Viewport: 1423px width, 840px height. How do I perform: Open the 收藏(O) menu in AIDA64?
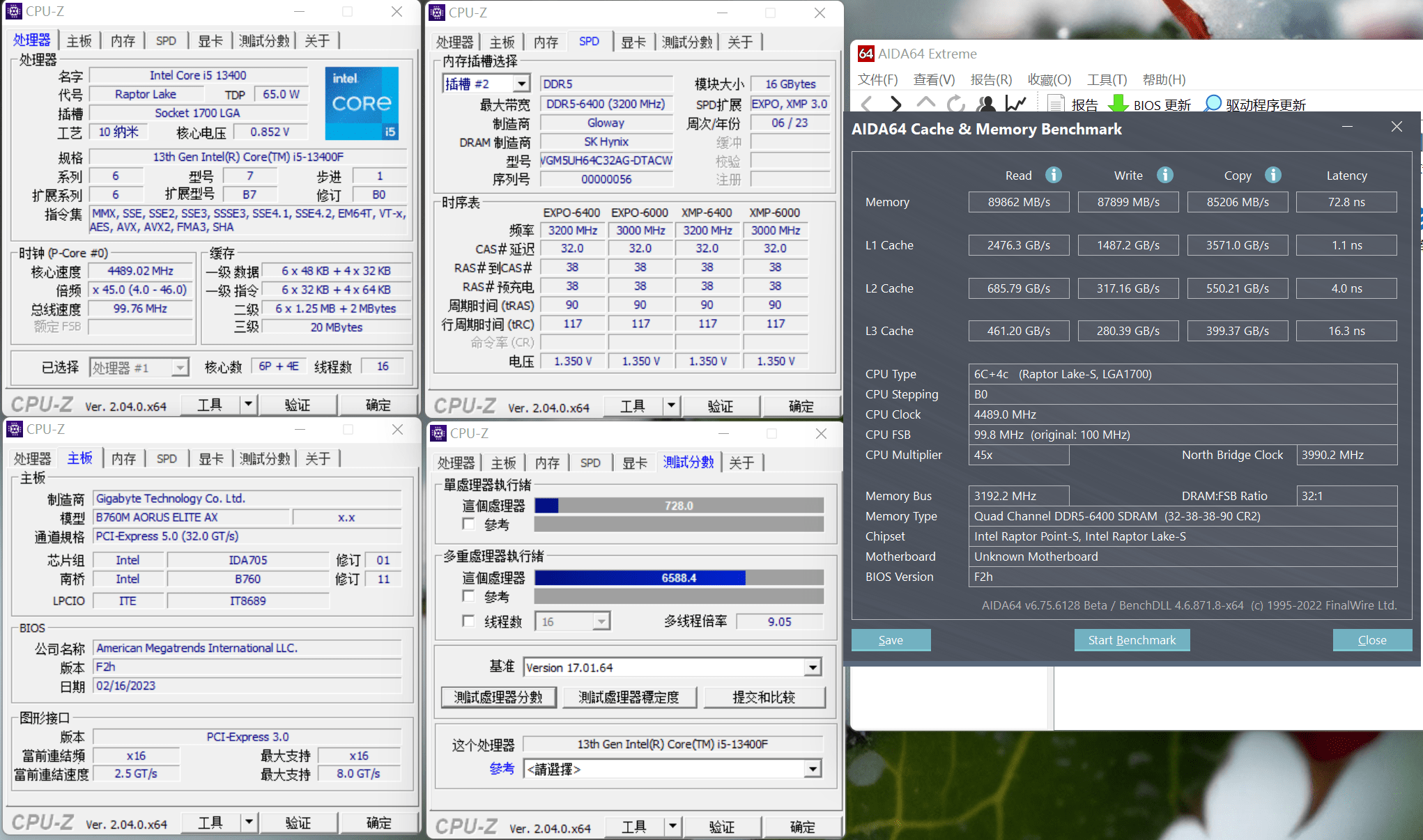[1049, 79]
